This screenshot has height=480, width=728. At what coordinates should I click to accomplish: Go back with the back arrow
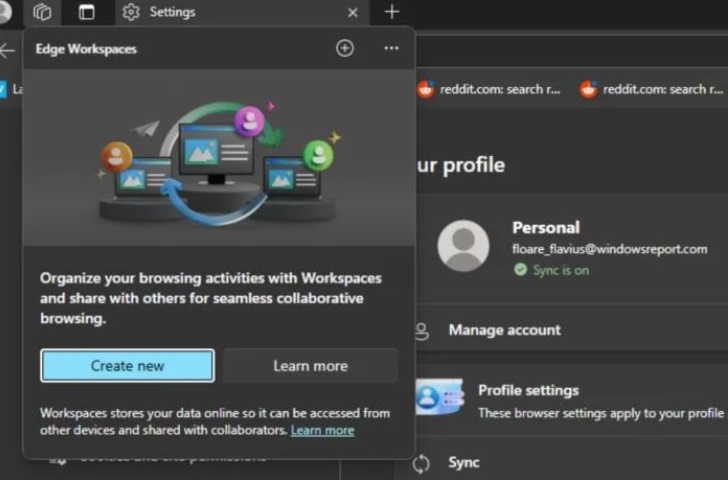(x=7, y=51)
